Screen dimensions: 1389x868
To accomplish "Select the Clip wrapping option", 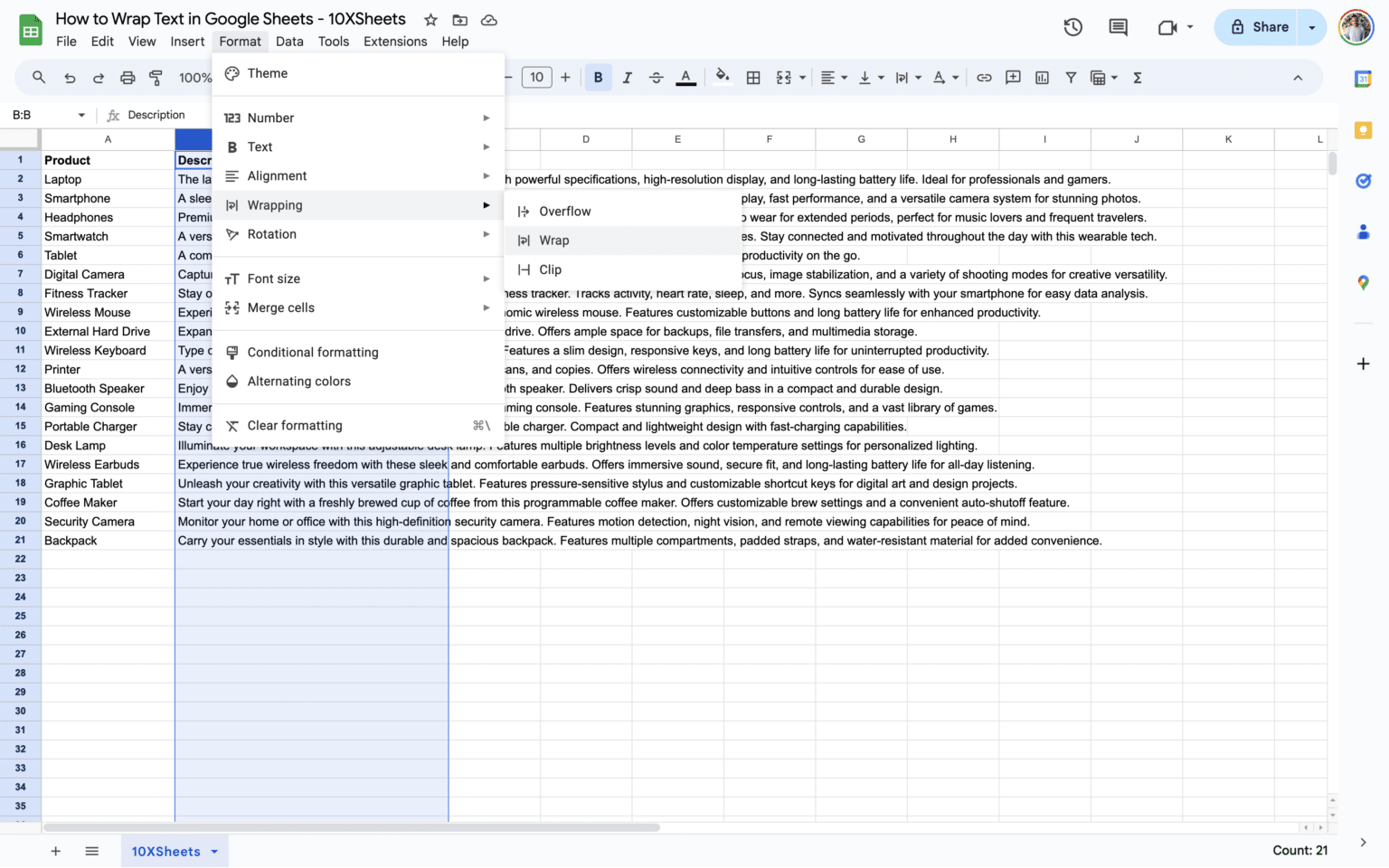I will (x=548, y=269).
